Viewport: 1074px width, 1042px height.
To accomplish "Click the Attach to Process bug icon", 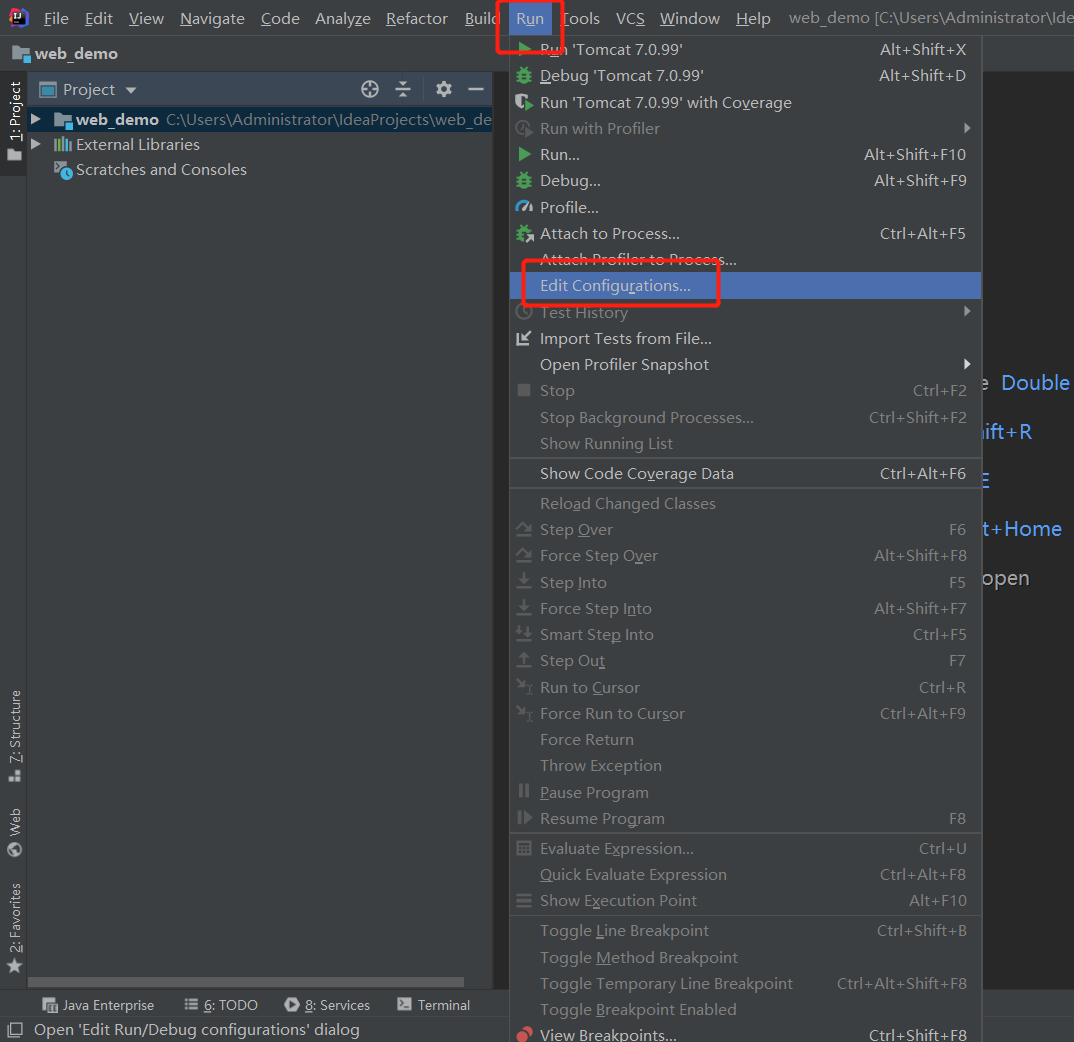I will click(x=524, y=234).
